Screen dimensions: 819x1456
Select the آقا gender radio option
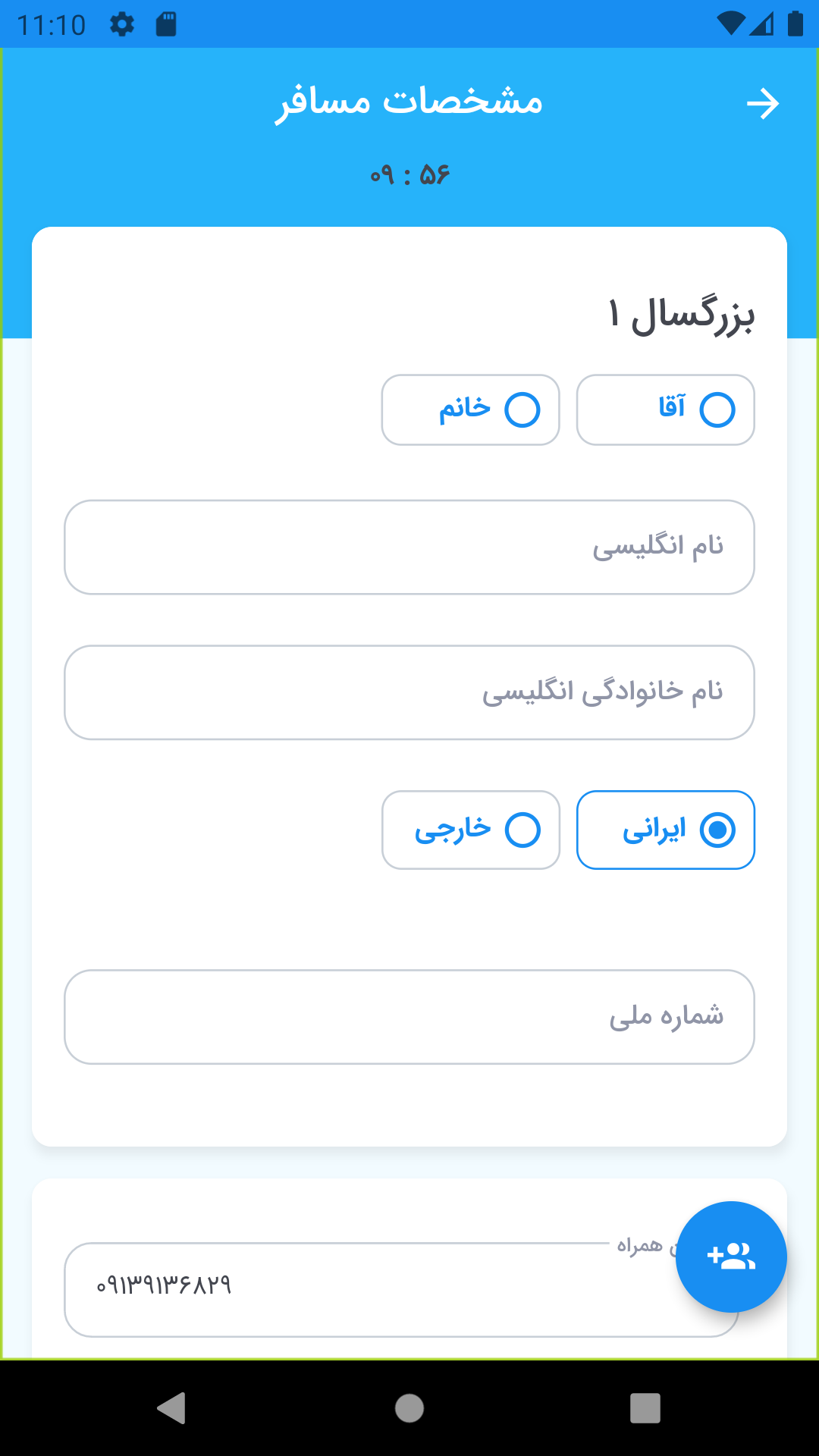tap(666, 409)
